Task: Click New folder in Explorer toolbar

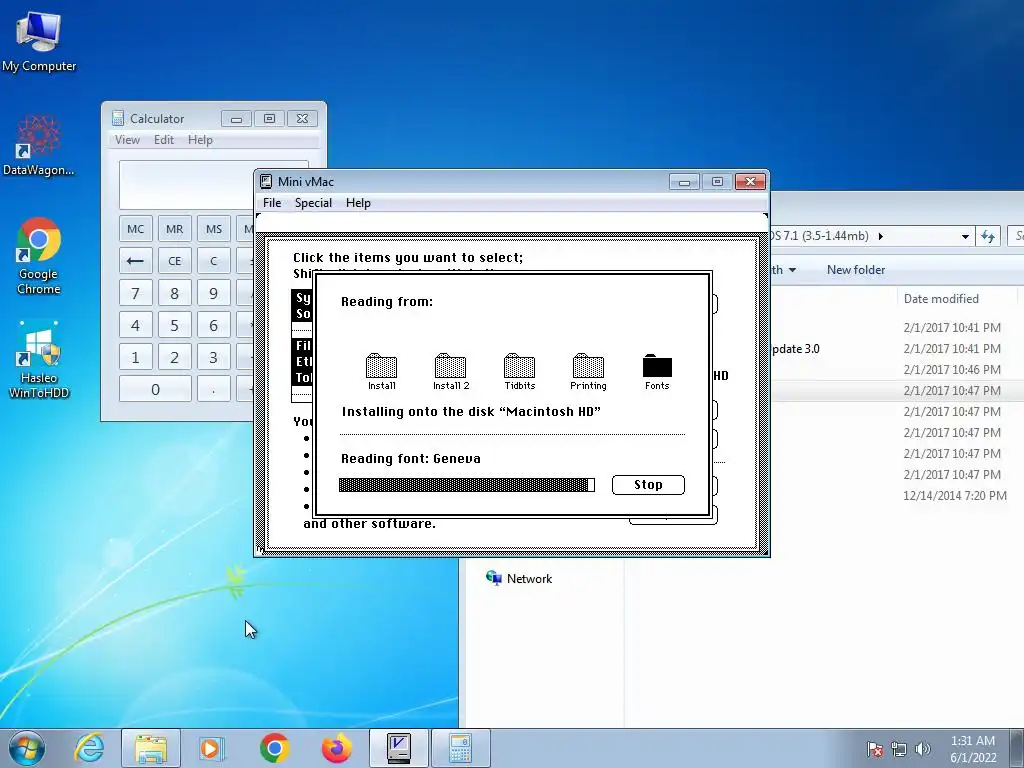Action: click(x=856, y=270)
